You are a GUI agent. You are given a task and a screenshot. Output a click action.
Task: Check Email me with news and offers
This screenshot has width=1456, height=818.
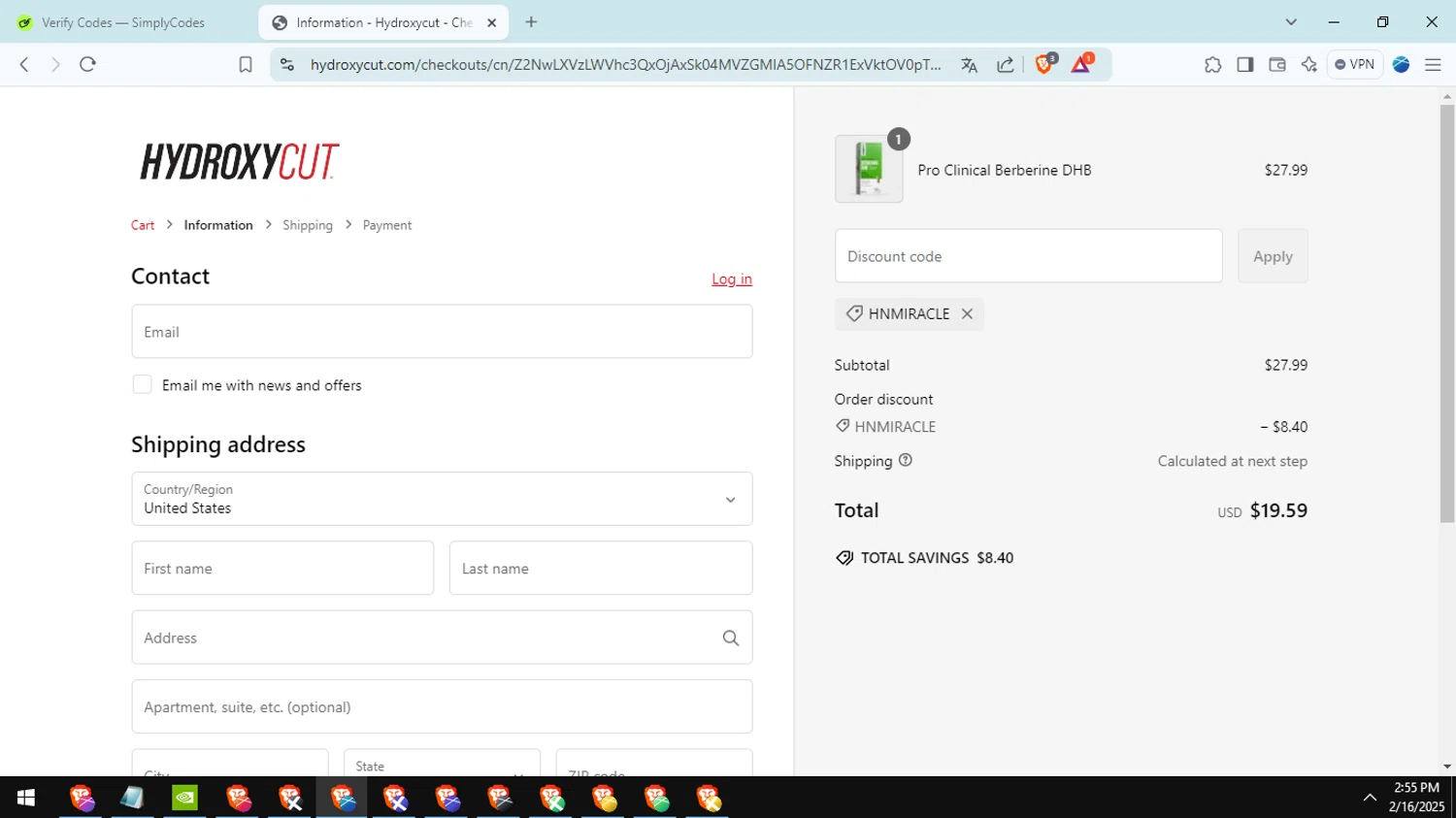[x=142, y=384]
